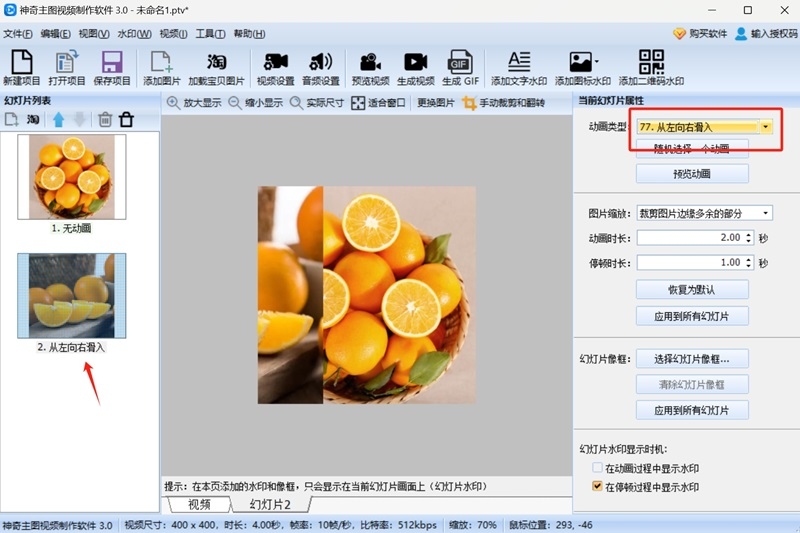Save the project via 保存项目
800x533 pixels.
[112, 67]
